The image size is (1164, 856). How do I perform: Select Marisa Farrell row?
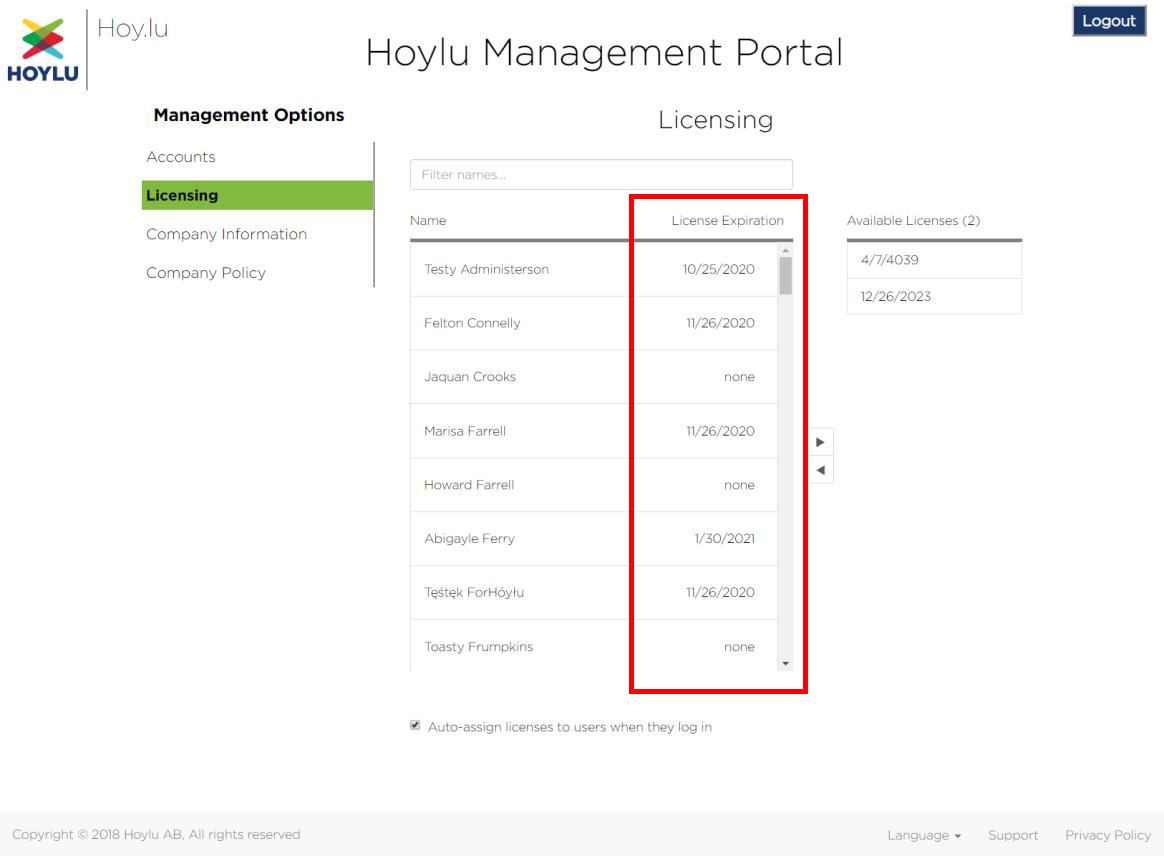point(594,431)
